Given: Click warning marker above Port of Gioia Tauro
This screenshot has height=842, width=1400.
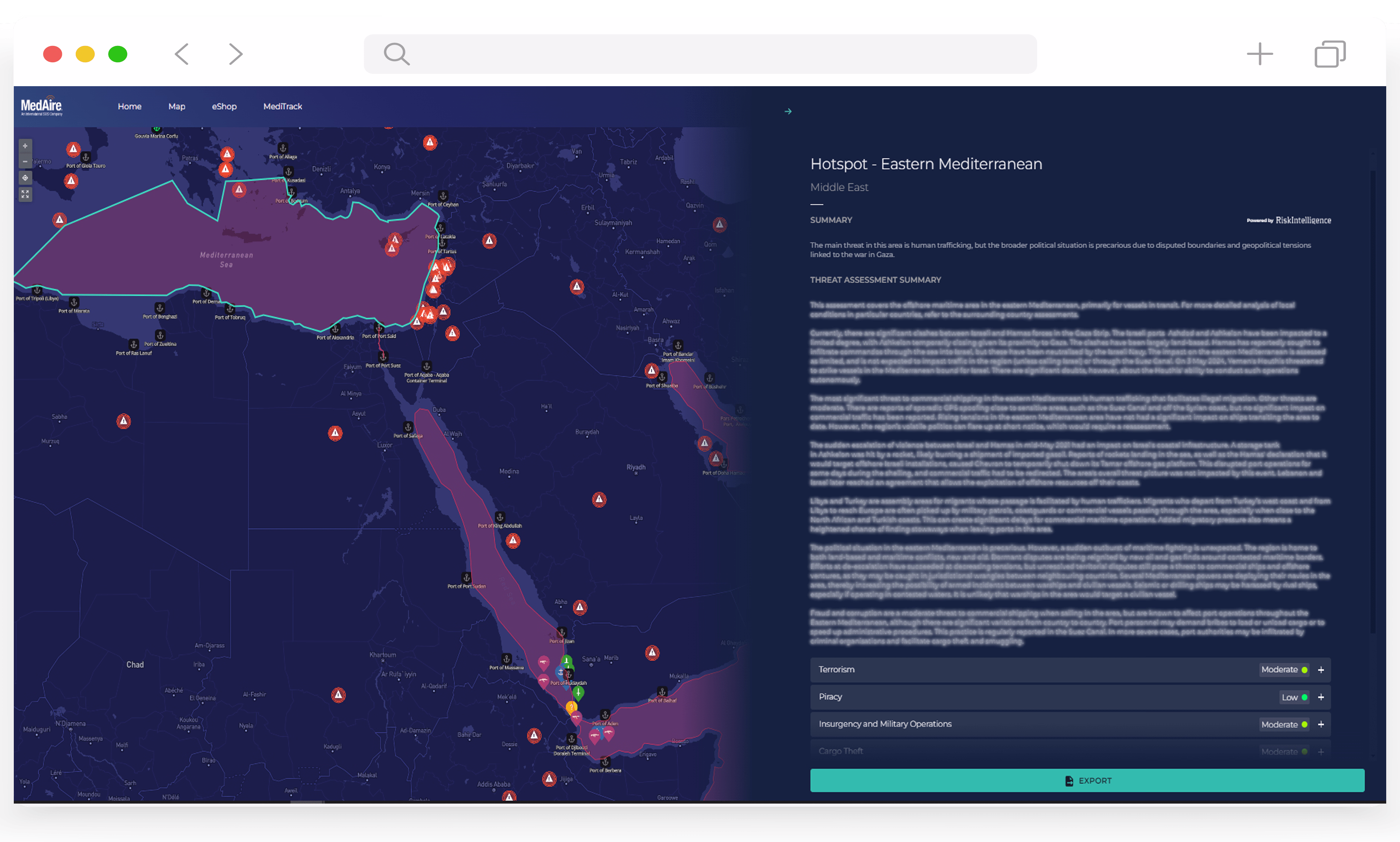Looking at the screenshot, I should (73, 149).
